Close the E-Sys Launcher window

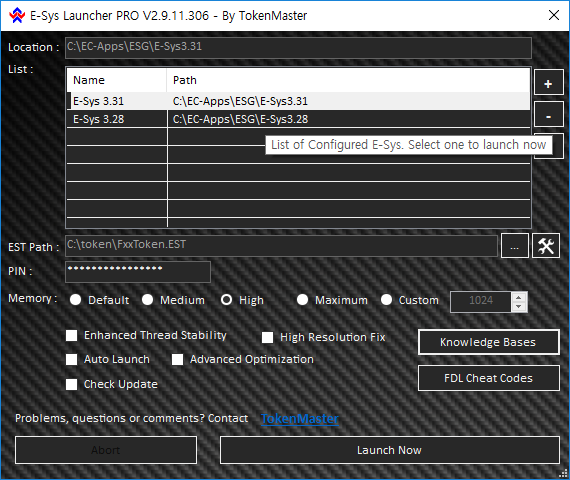coord(554,15)
